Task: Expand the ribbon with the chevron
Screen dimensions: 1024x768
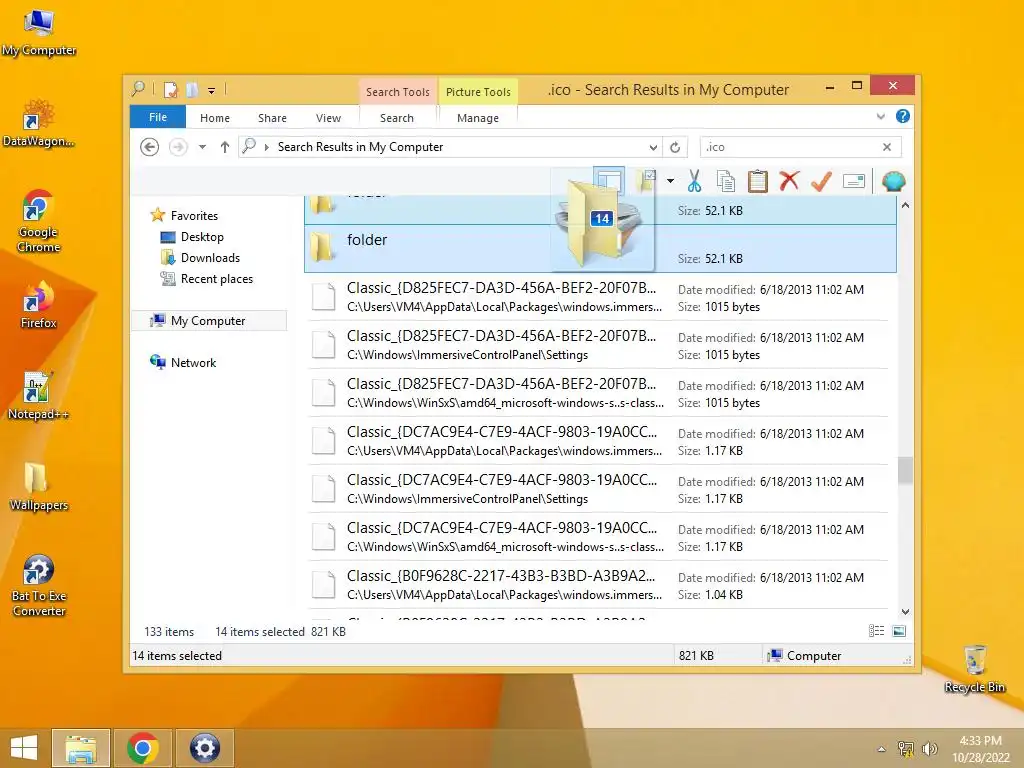Action: (x=880, y=116)
